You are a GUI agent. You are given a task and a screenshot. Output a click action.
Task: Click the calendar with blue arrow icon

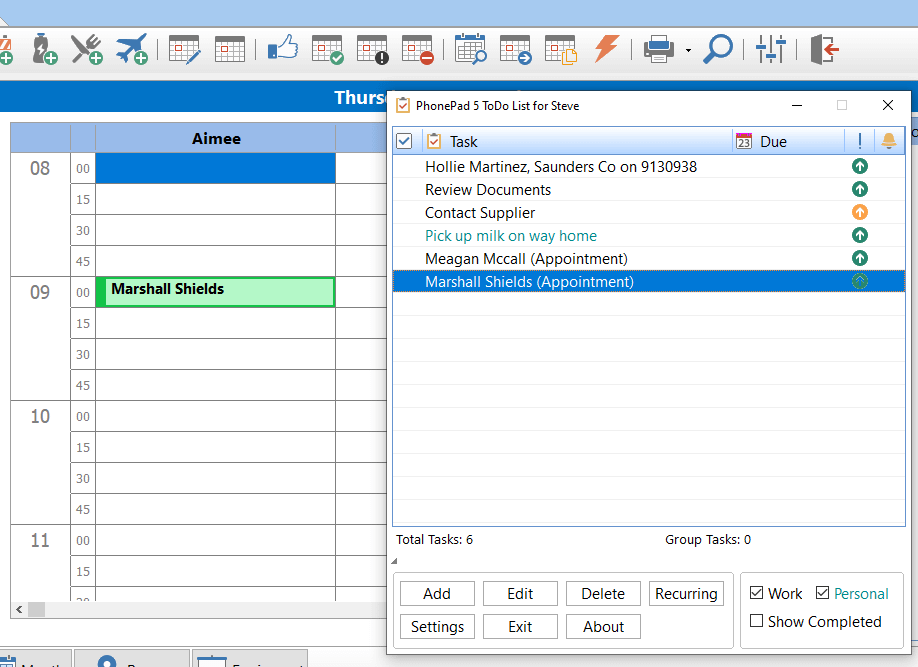[x=516, y=49]
